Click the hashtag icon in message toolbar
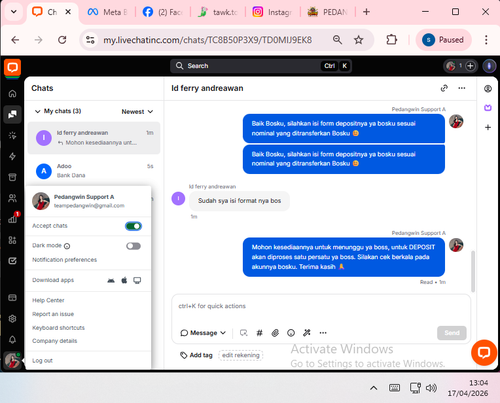The image size is (500, 403). pyautogui.click(x=259, y=333)
